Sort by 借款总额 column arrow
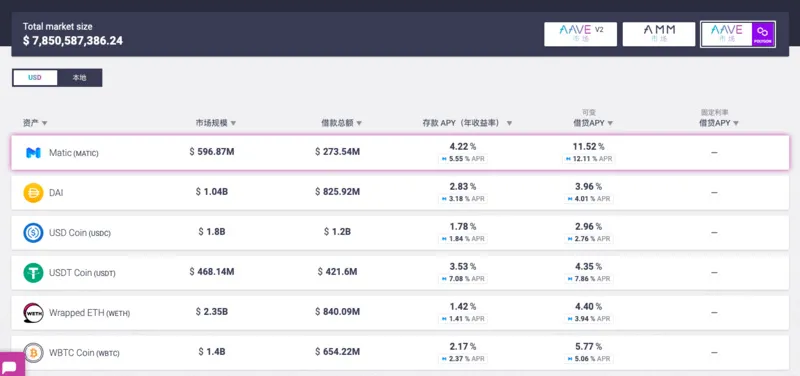800x376 pixels. coord(359,123)
